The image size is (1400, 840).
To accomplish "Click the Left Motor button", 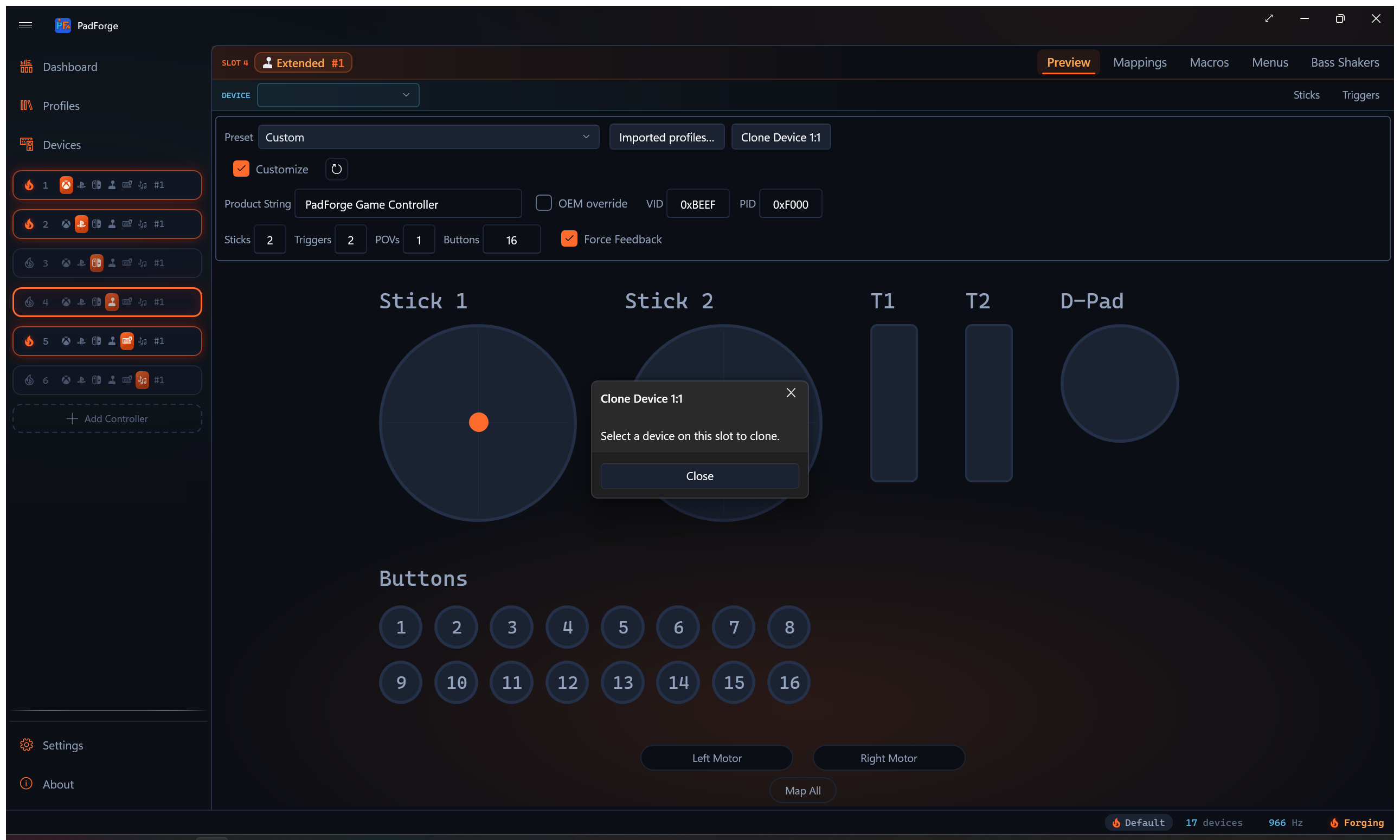I will pyautogui.click(x=716, y=758).
